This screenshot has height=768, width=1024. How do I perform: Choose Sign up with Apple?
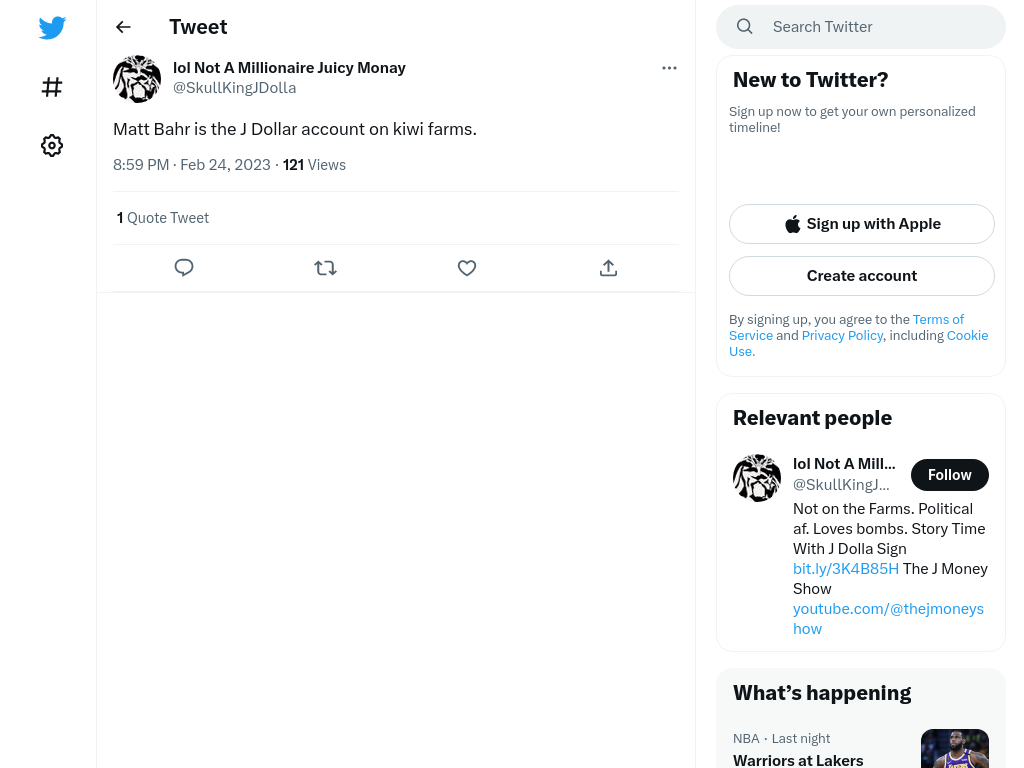coord(861,224)
